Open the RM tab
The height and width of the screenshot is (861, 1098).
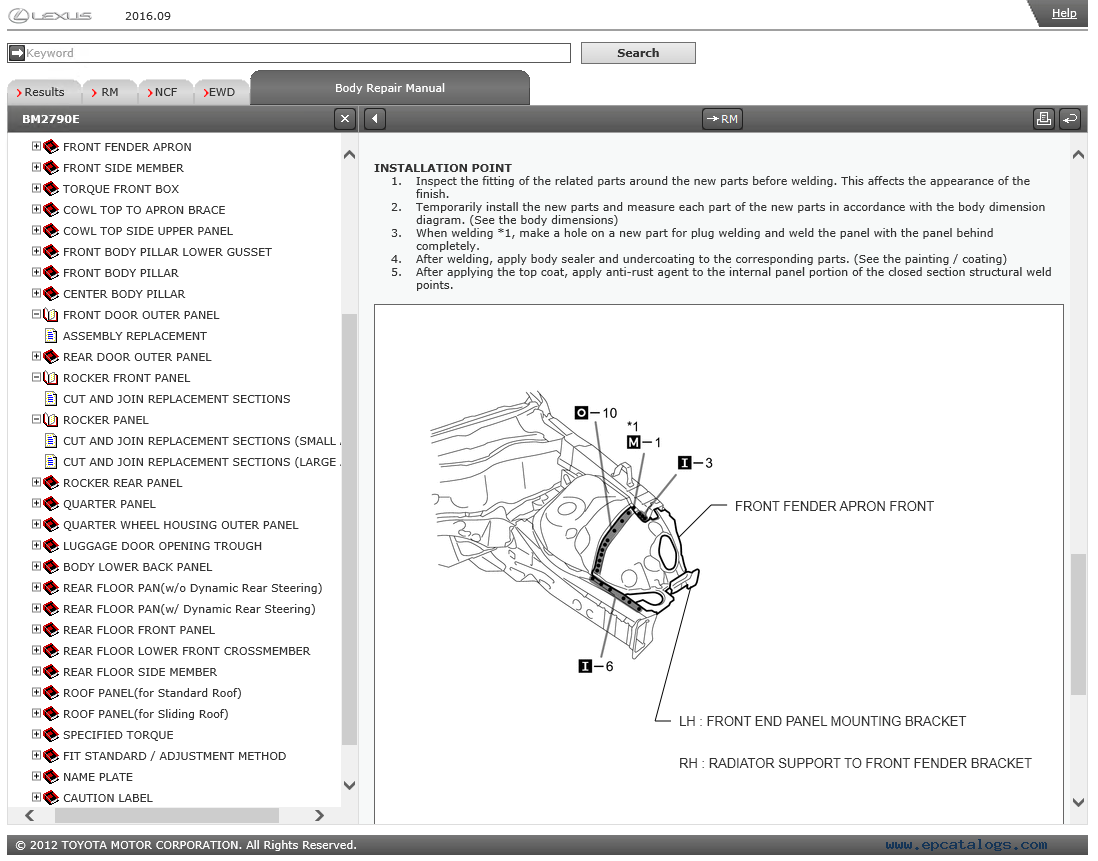pos(109,92)
